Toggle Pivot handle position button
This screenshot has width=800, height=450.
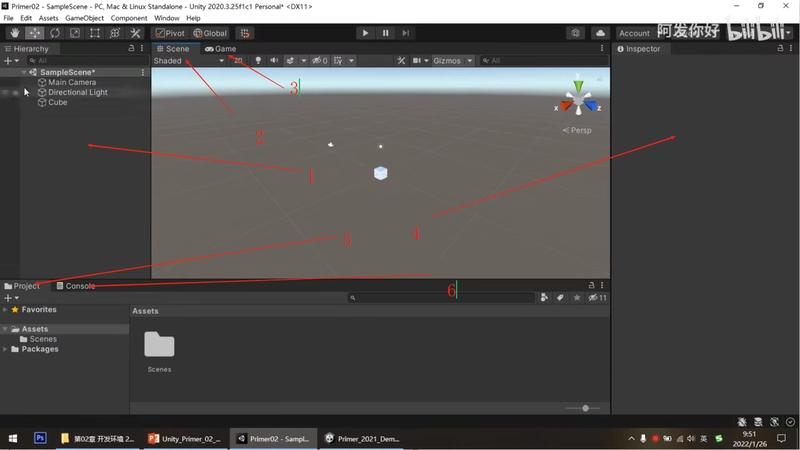pyautogui.click(x=170, y=33)
